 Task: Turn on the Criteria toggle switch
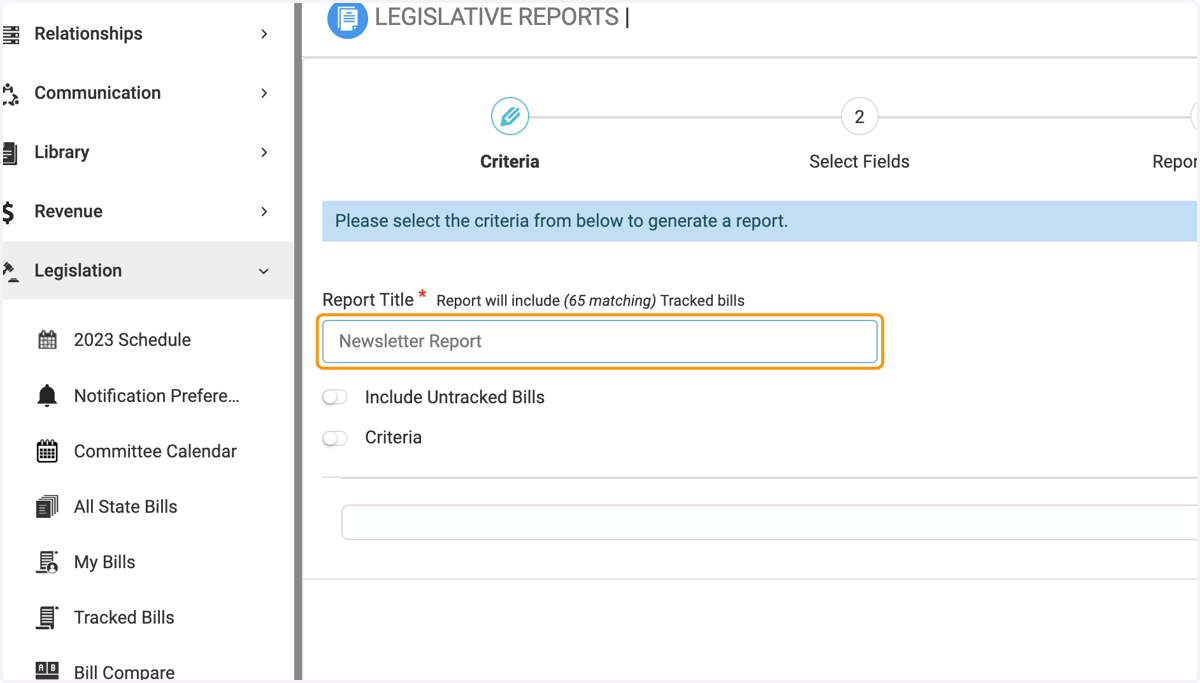(335, 438)
